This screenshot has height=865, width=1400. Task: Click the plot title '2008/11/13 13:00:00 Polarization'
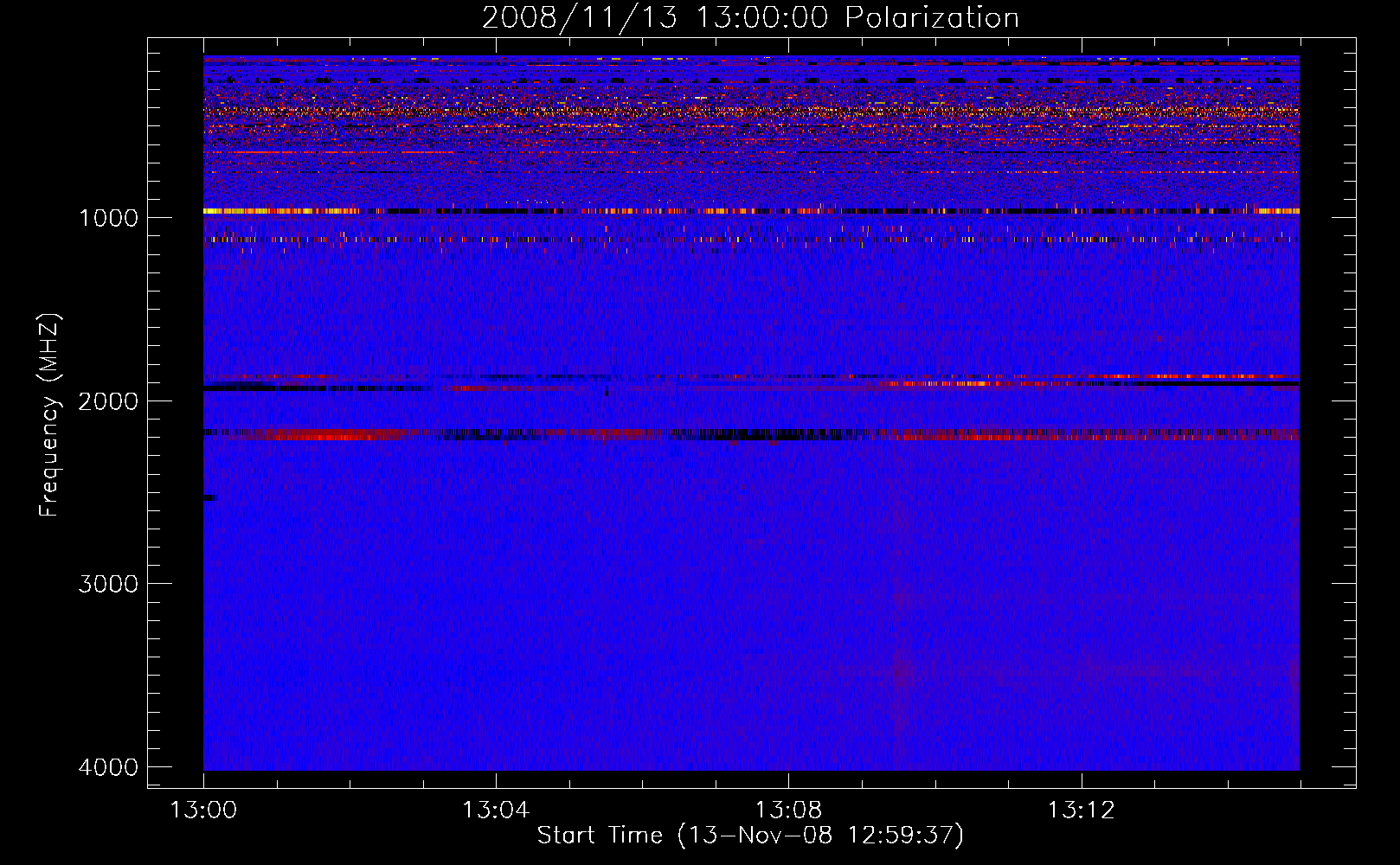tap(750, 17)
